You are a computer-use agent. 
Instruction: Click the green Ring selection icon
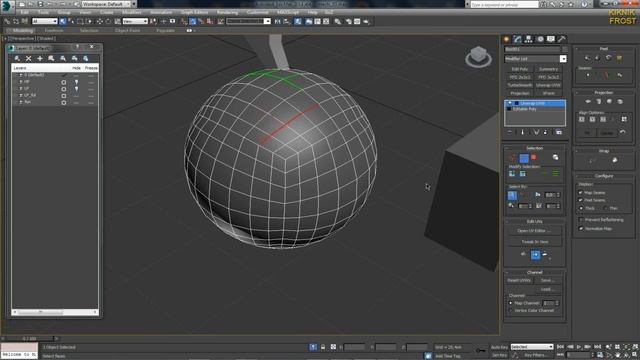(556, 174)
